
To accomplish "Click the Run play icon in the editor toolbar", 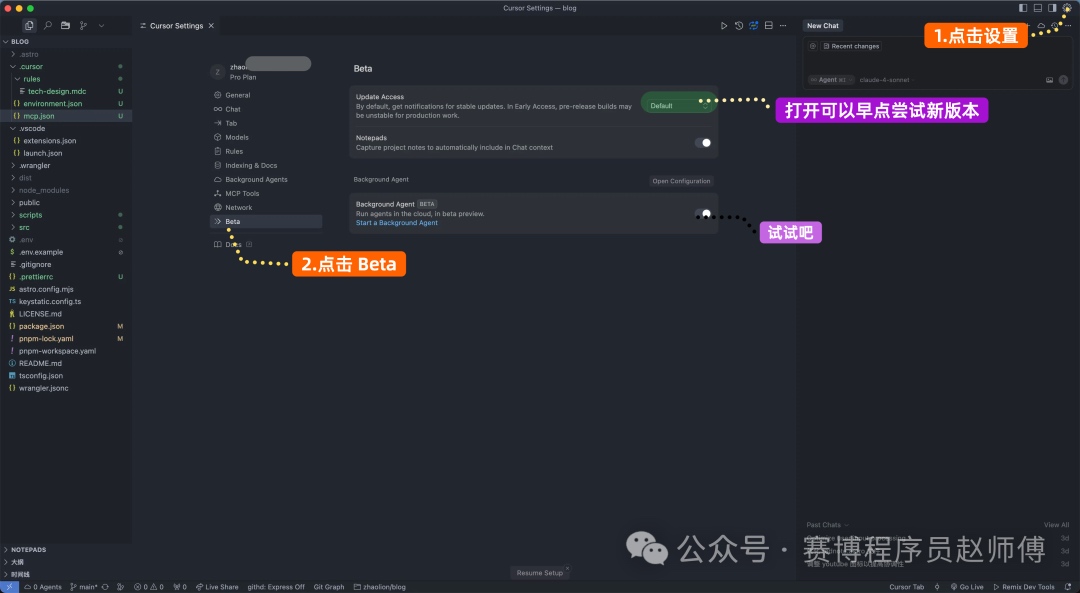I will click(x=724, y=25).
